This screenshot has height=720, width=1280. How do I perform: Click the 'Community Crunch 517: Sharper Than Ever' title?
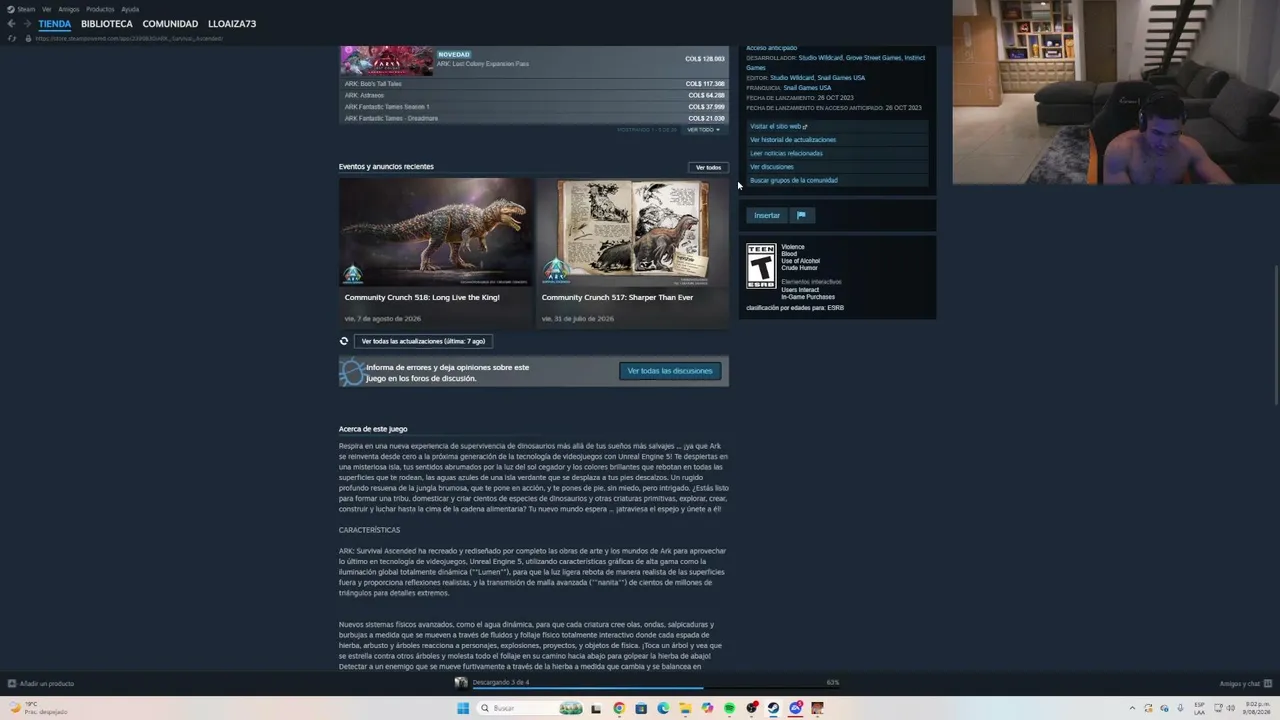(x=617, y=297)
